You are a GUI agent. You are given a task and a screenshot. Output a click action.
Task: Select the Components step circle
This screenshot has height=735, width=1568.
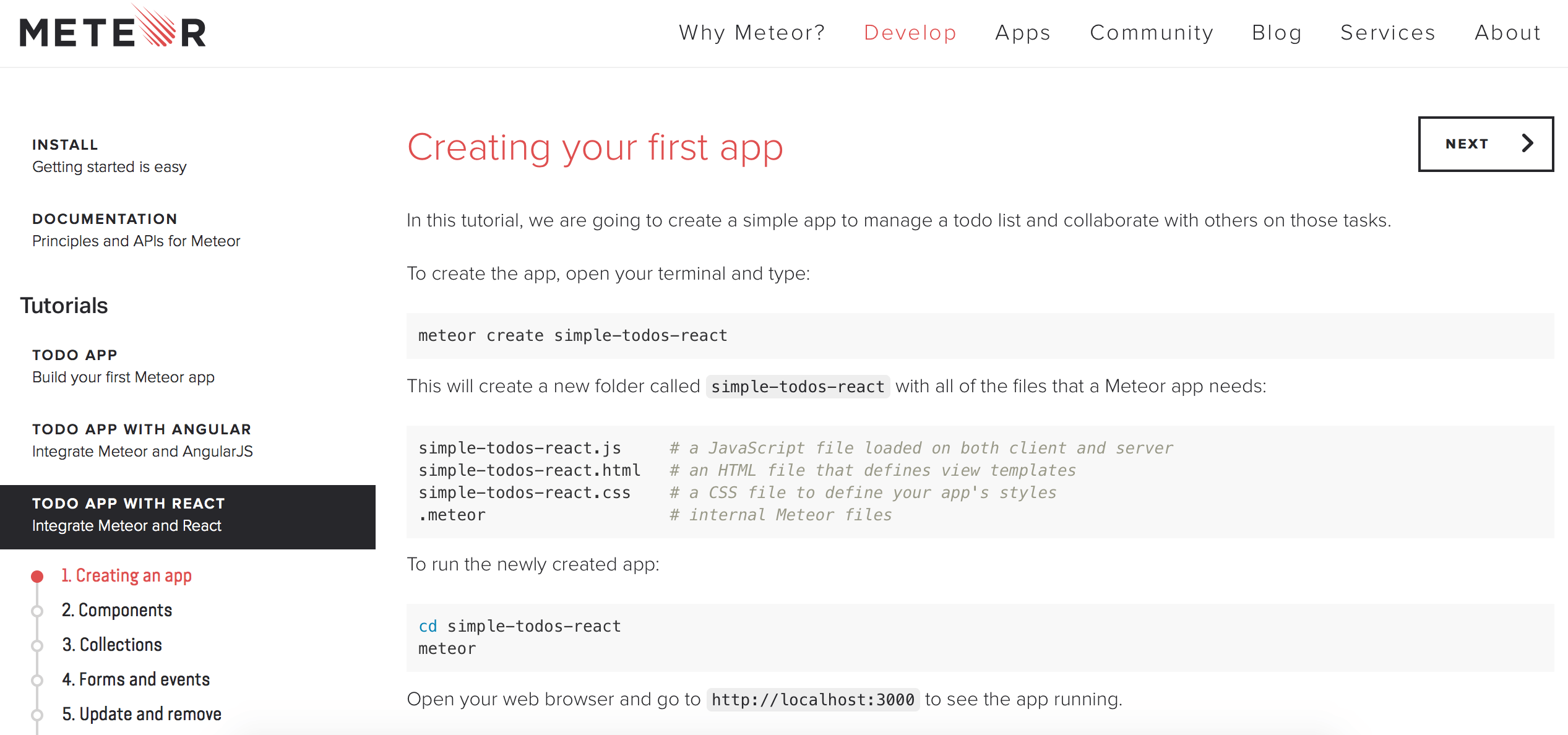pos(37,611)
